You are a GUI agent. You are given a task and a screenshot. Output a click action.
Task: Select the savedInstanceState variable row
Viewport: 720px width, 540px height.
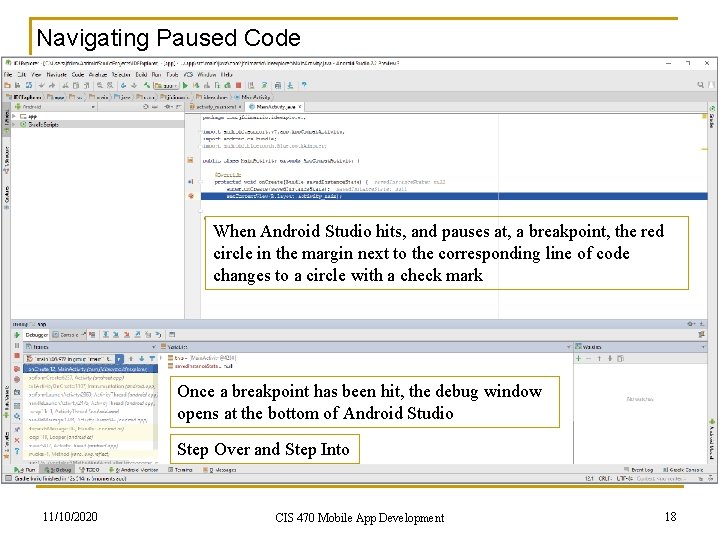pyautogui.click(x=200, y=366)
